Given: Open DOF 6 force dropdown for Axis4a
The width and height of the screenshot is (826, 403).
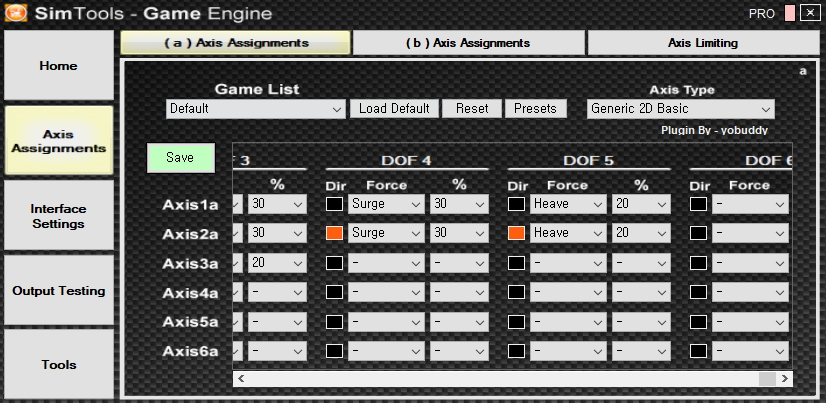Looking at the screenshot, I should [x=750, y=292].
